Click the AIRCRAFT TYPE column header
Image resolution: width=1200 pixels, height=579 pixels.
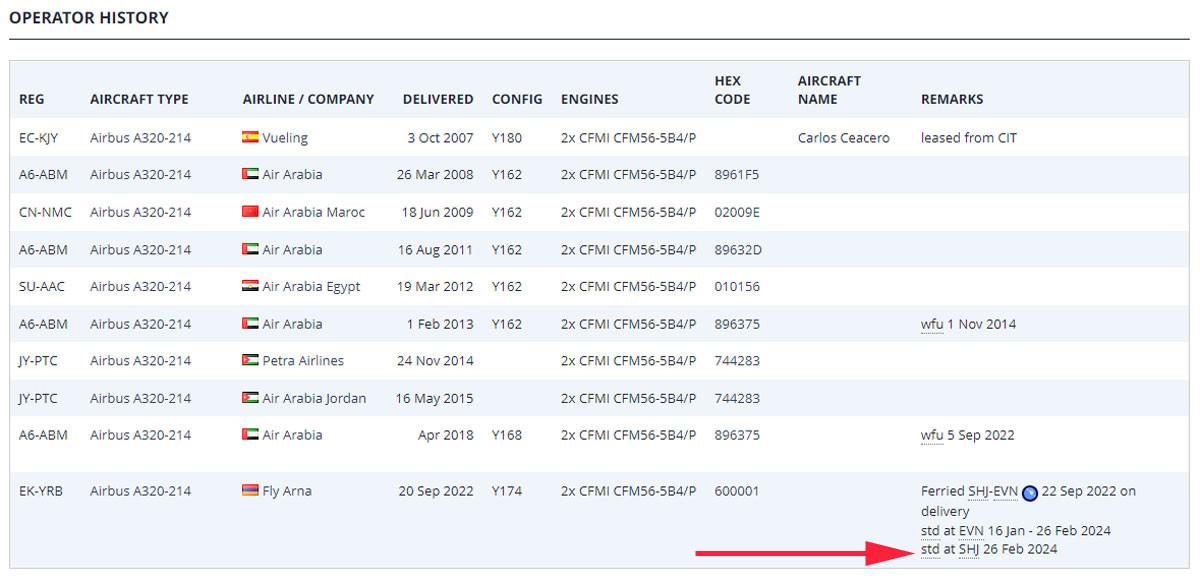pyautogui.click(x=139, y=99)
